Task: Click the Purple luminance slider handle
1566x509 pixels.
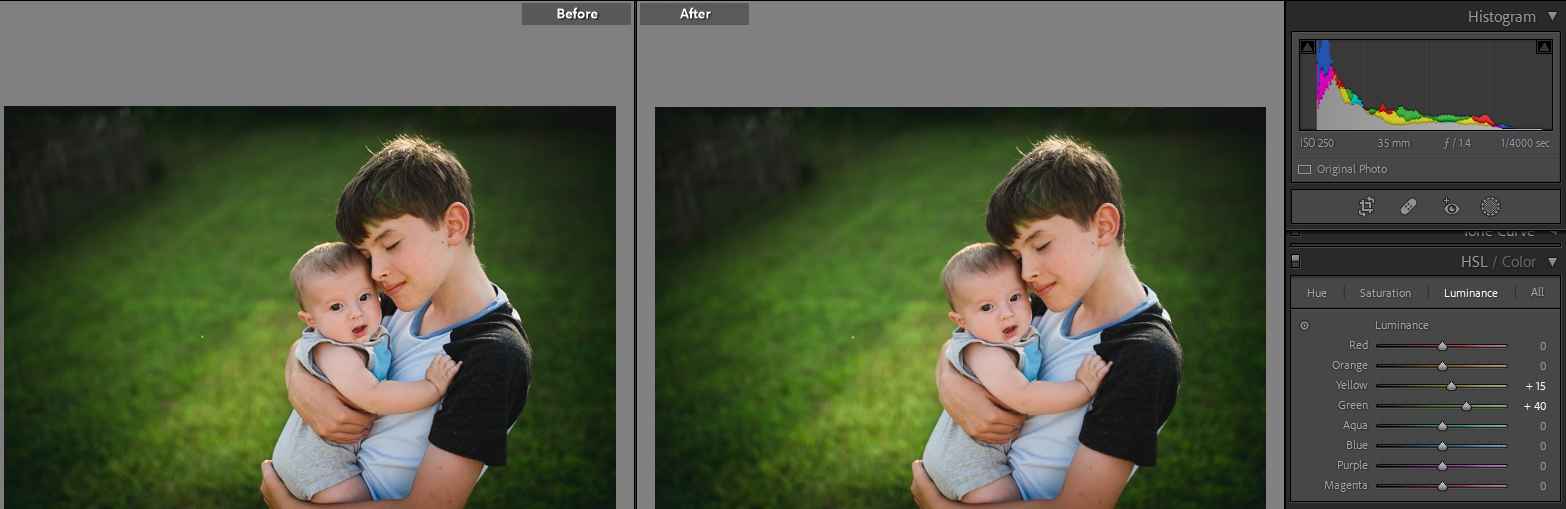Action: 1442,466
